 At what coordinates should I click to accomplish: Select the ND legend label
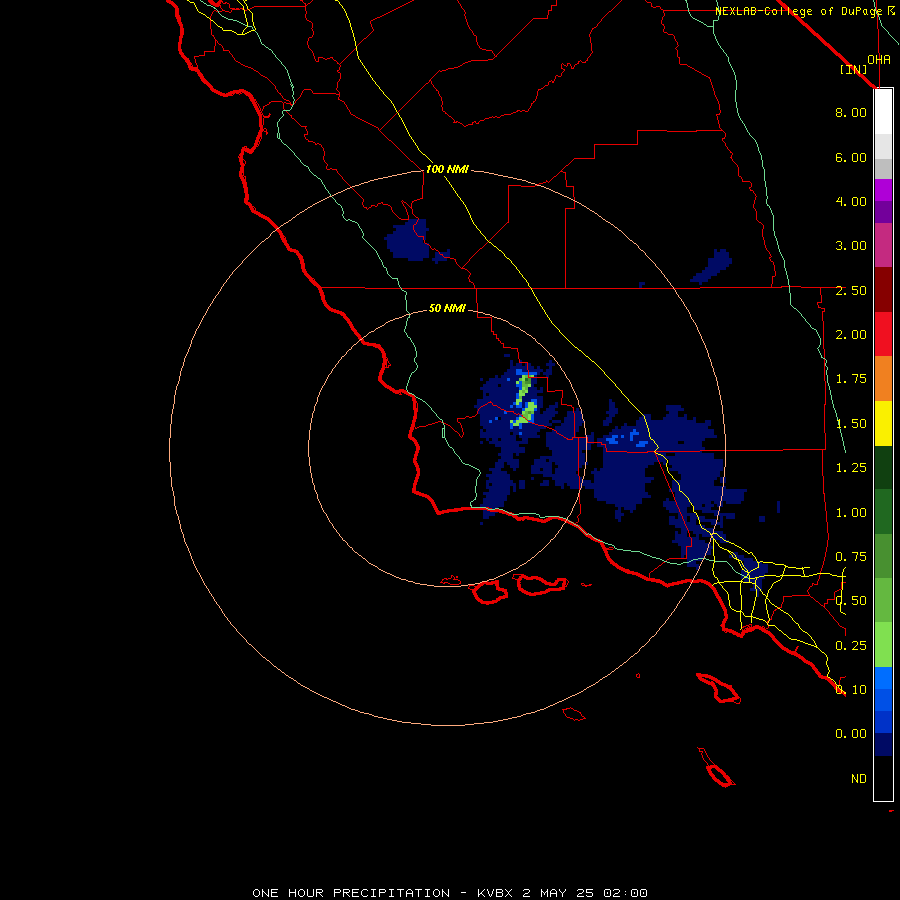click(x=859, y=779)
